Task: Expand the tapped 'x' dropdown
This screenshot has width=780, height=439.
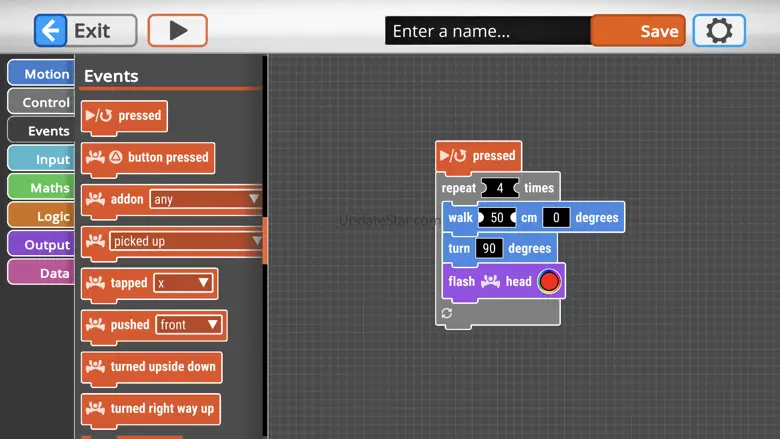Action: pyautogui.click(x=184, y=283)
